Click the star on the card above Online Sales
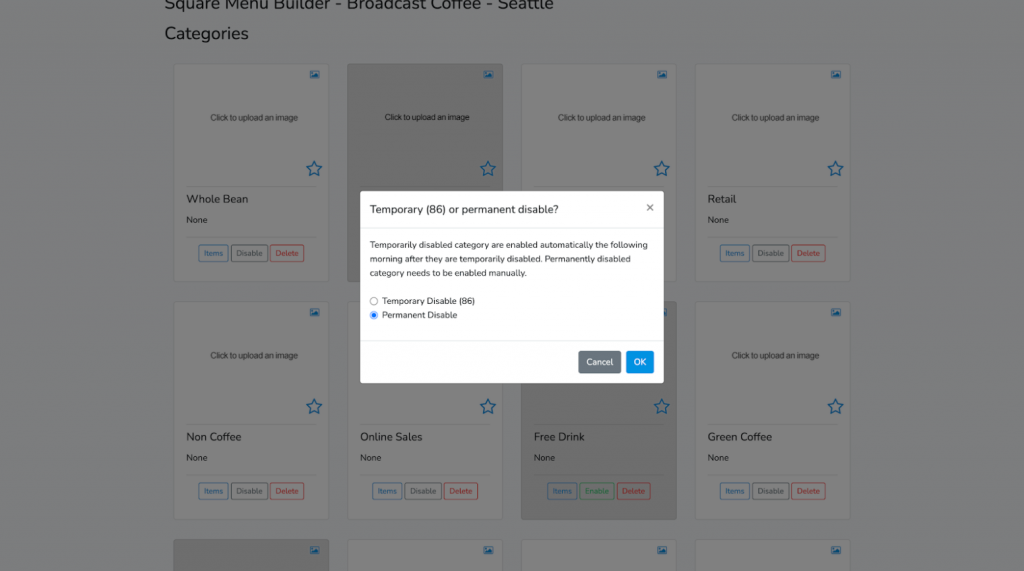The height and width of the screenshot is (571, 1024). click(x=488, y=169)
